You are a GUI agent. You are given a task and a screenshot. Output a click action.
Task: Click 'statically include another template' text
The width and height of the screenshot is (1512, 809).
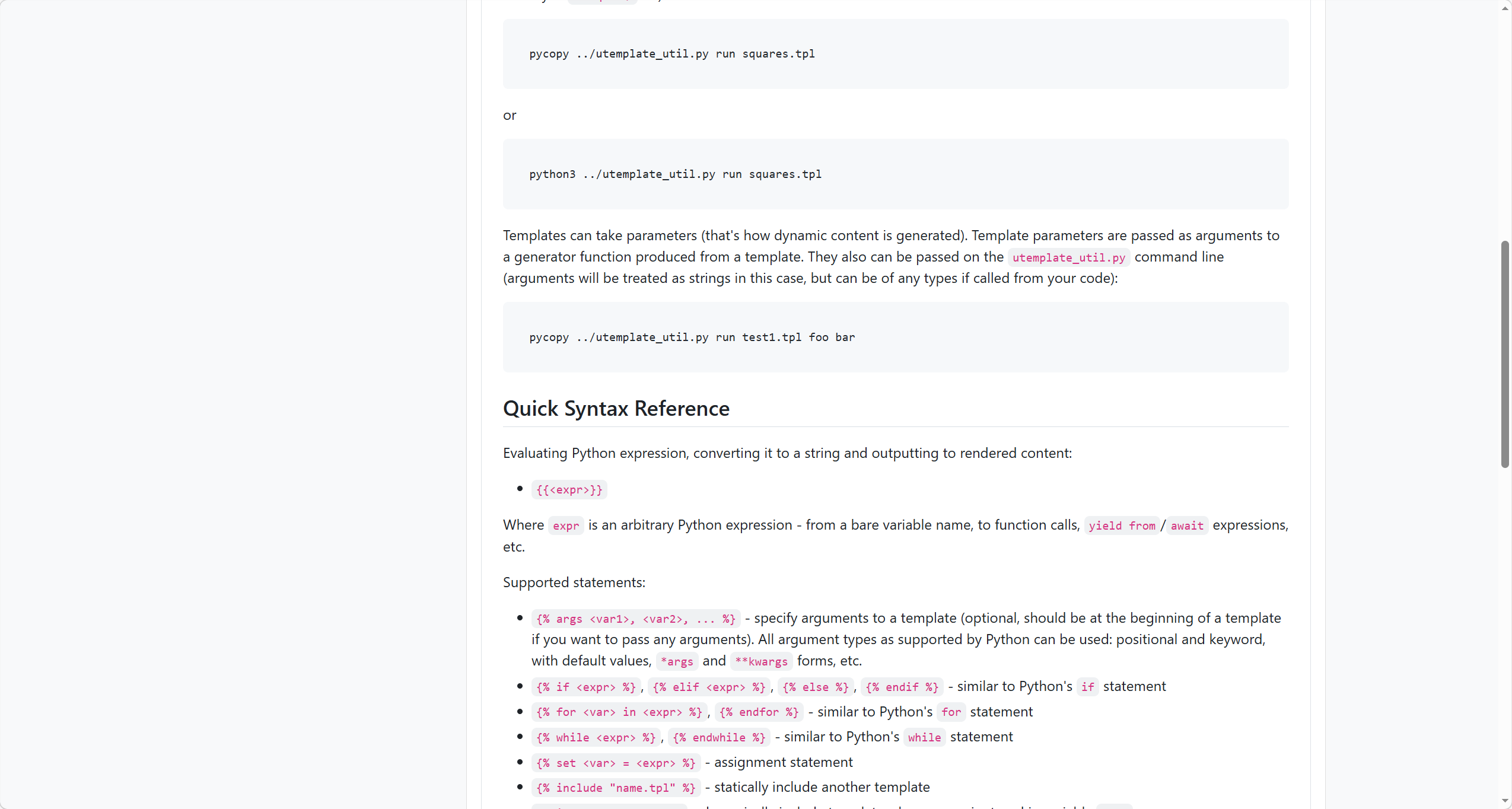pos(822,788)
